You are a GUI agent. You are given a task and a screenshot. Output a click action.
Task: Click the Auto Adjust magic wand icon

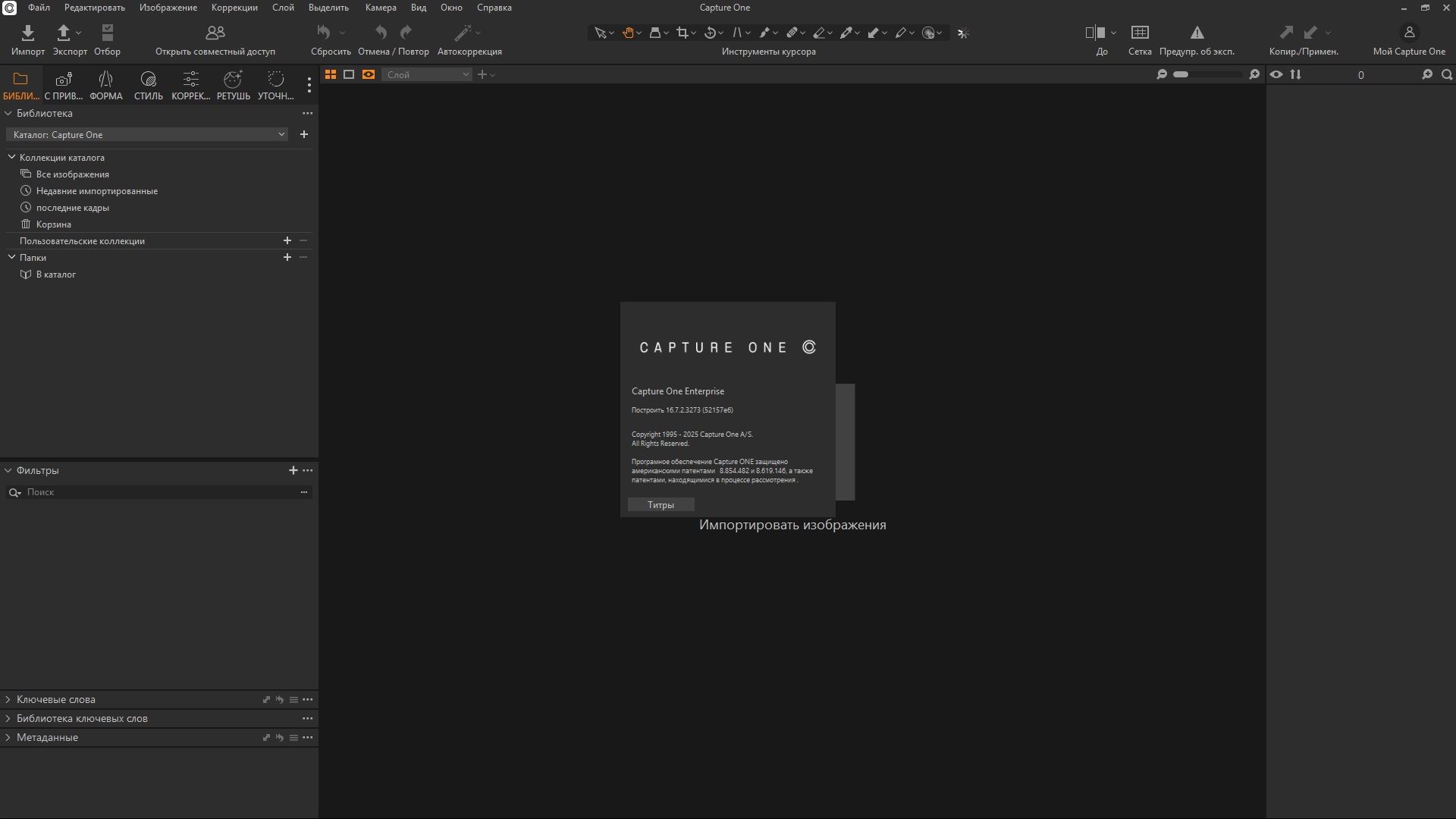[463, 33]
